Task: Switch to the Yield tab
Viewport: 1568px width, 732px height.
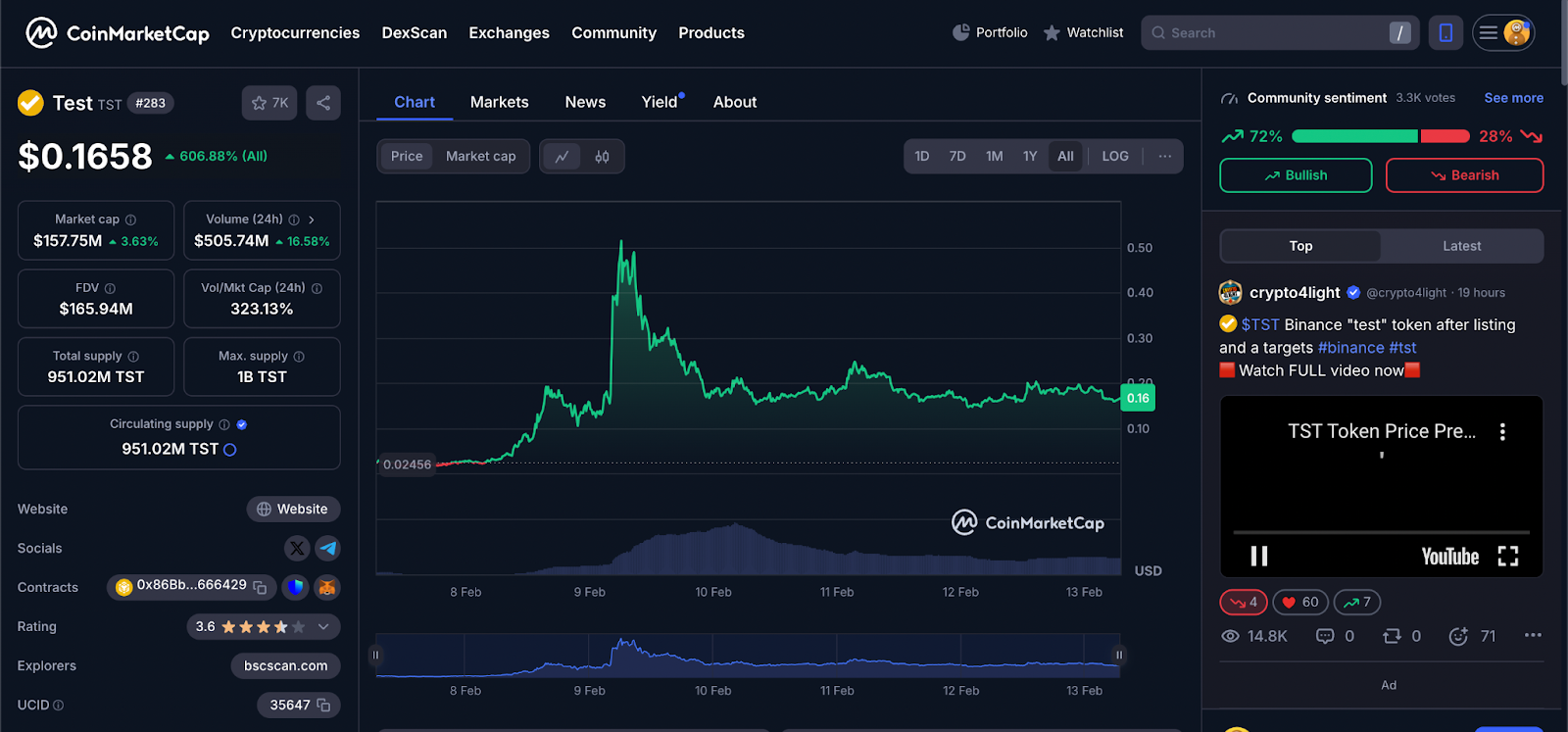Action: [x=661, y=102]
